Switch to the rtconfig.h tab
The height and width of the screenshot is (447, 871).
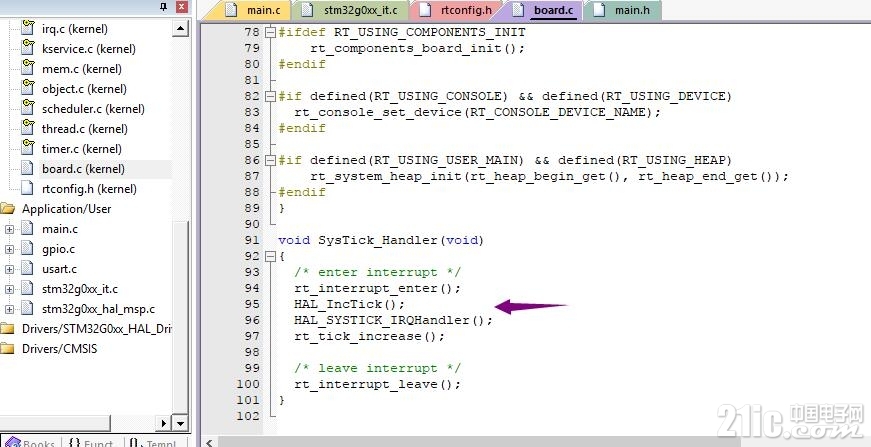[457, 11]
